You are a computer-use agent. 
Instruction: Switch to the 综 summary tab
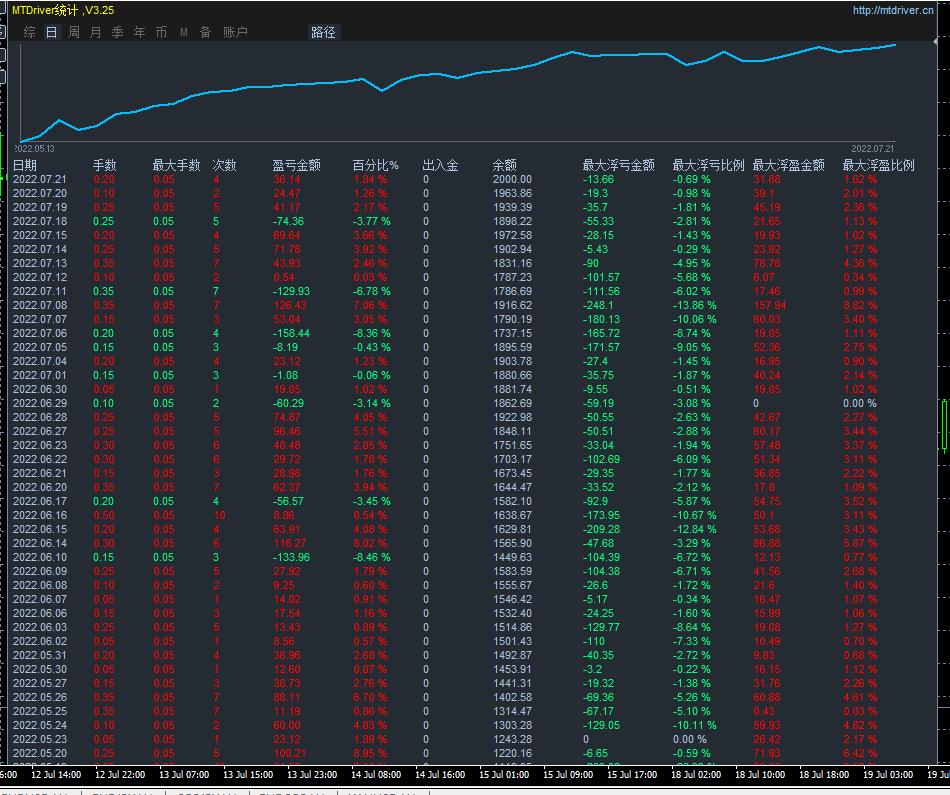(x=29, y=32)
